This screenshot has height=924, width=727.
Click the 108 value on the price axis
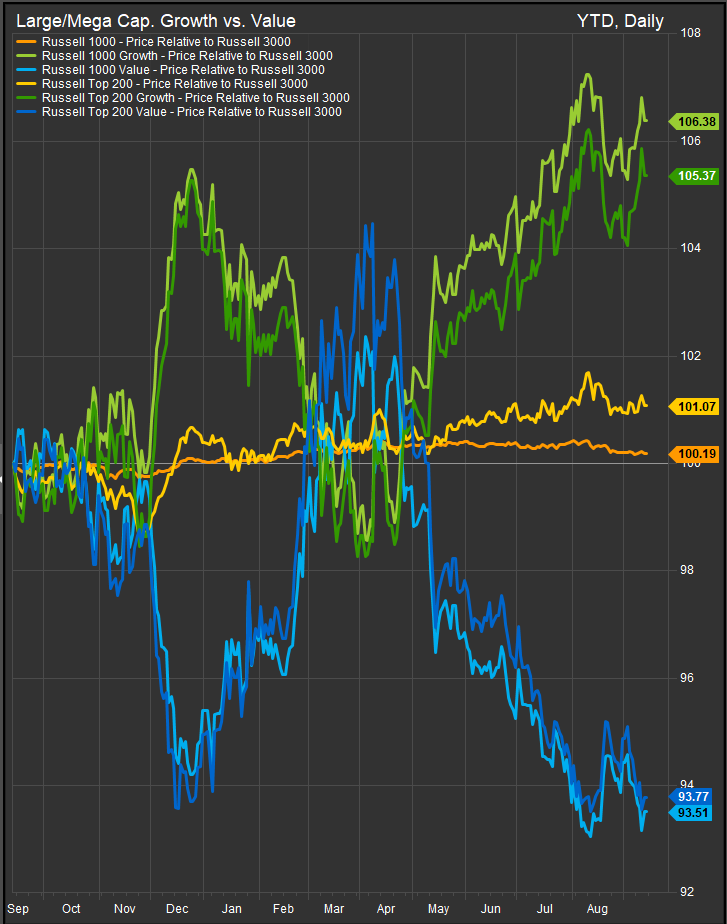tap(689, 33)
